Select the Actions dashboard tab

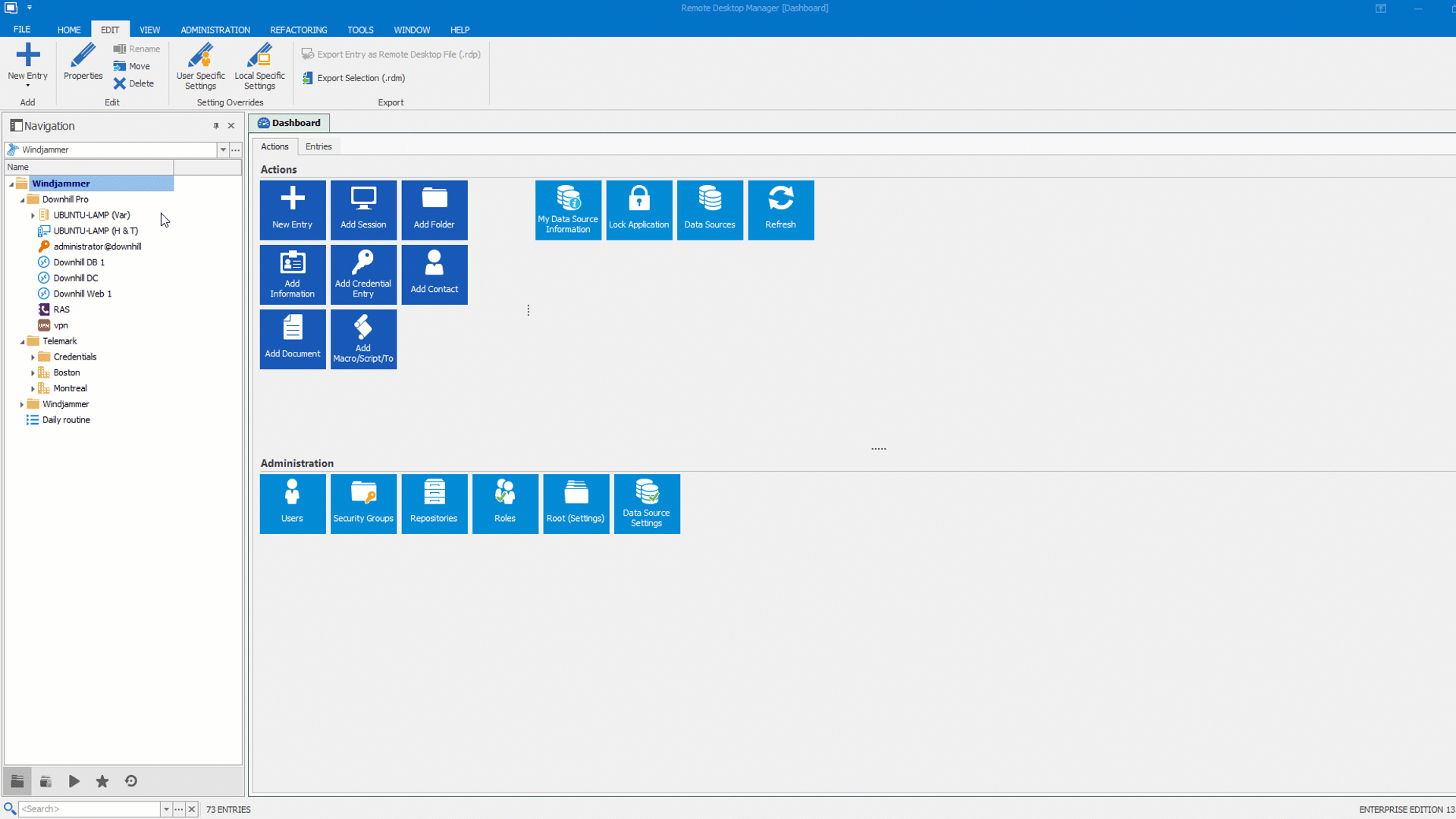[275, 146]
